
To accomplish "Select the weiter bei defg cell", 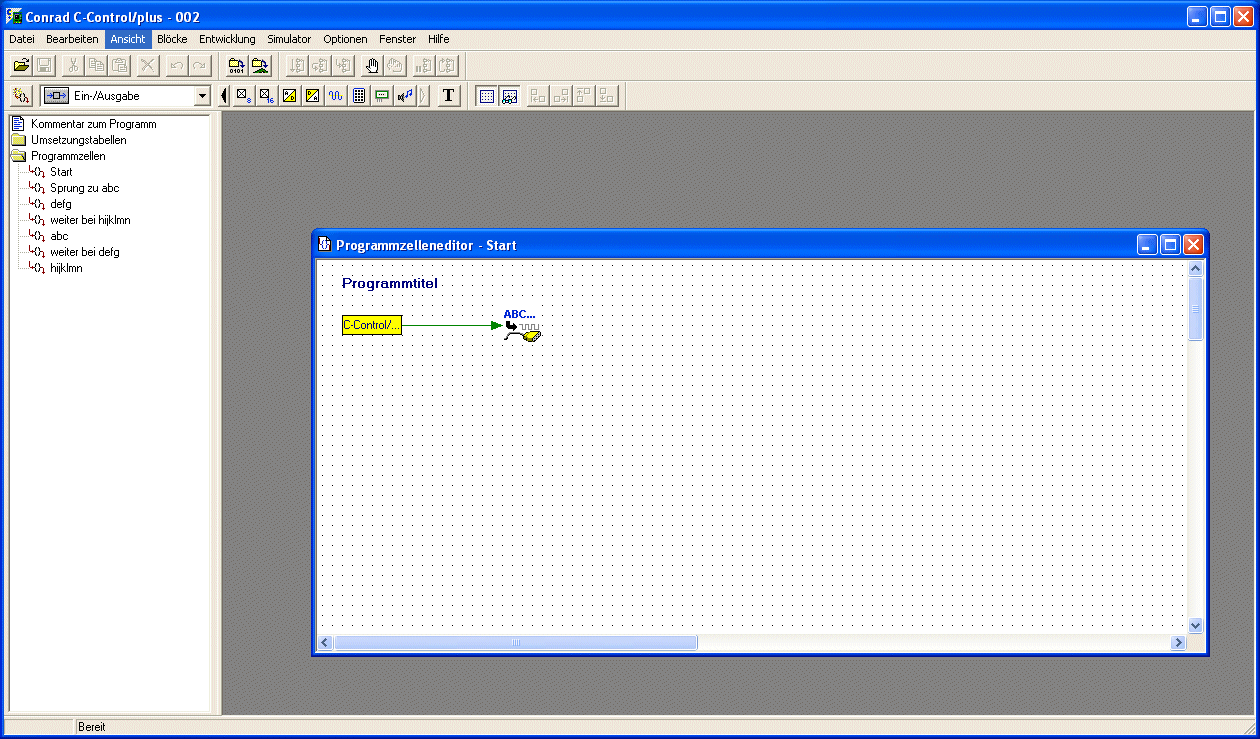I will coord(84,252).
